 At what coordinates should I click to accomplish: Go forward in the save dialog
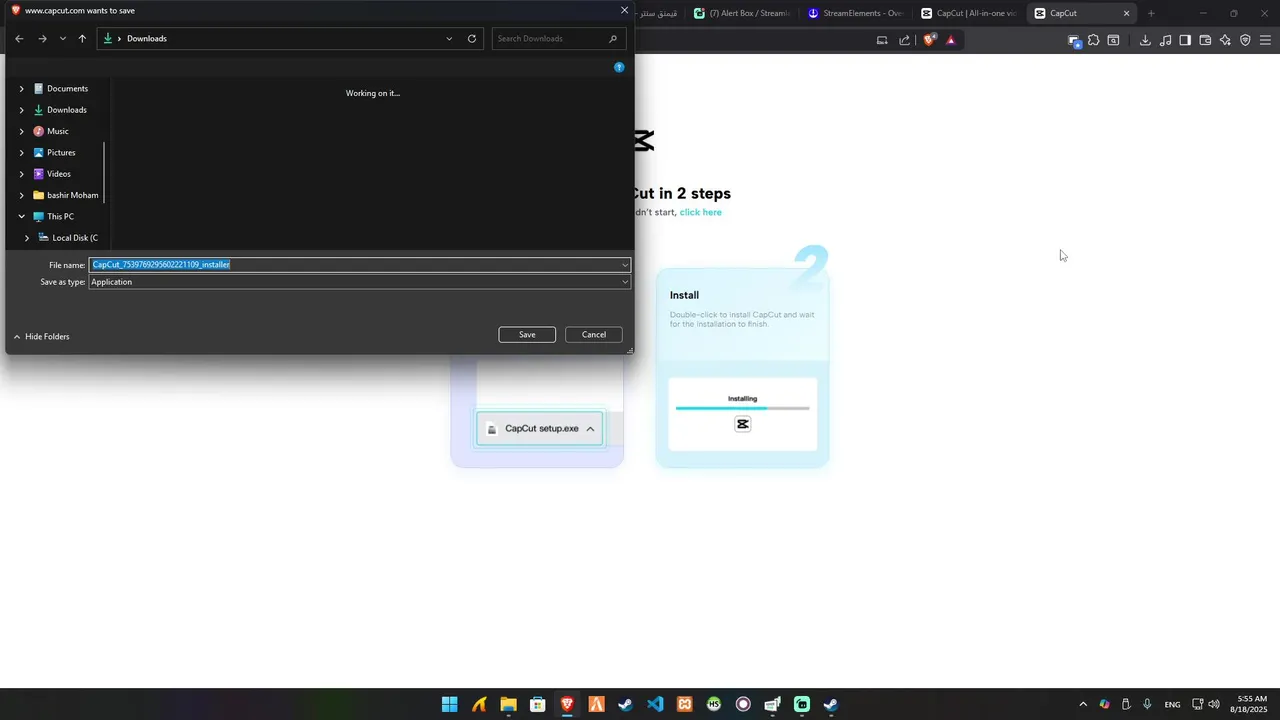42,39
